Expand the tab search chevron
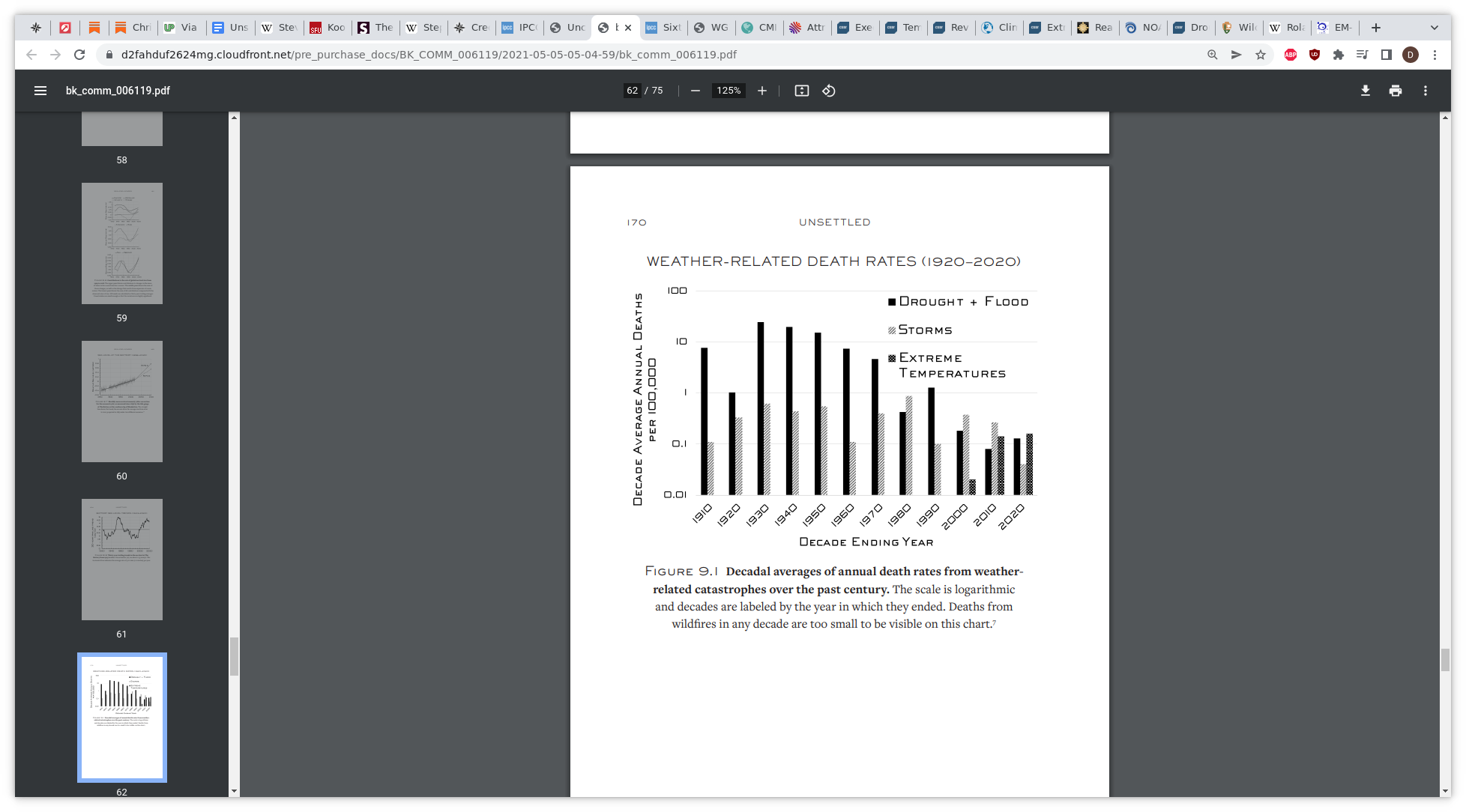 [1434, 28]
